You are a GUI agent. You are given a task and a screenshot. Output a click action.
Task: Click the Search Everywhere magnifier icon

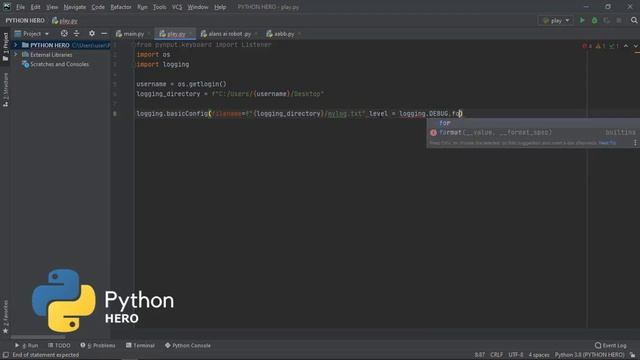coord(634,20)
